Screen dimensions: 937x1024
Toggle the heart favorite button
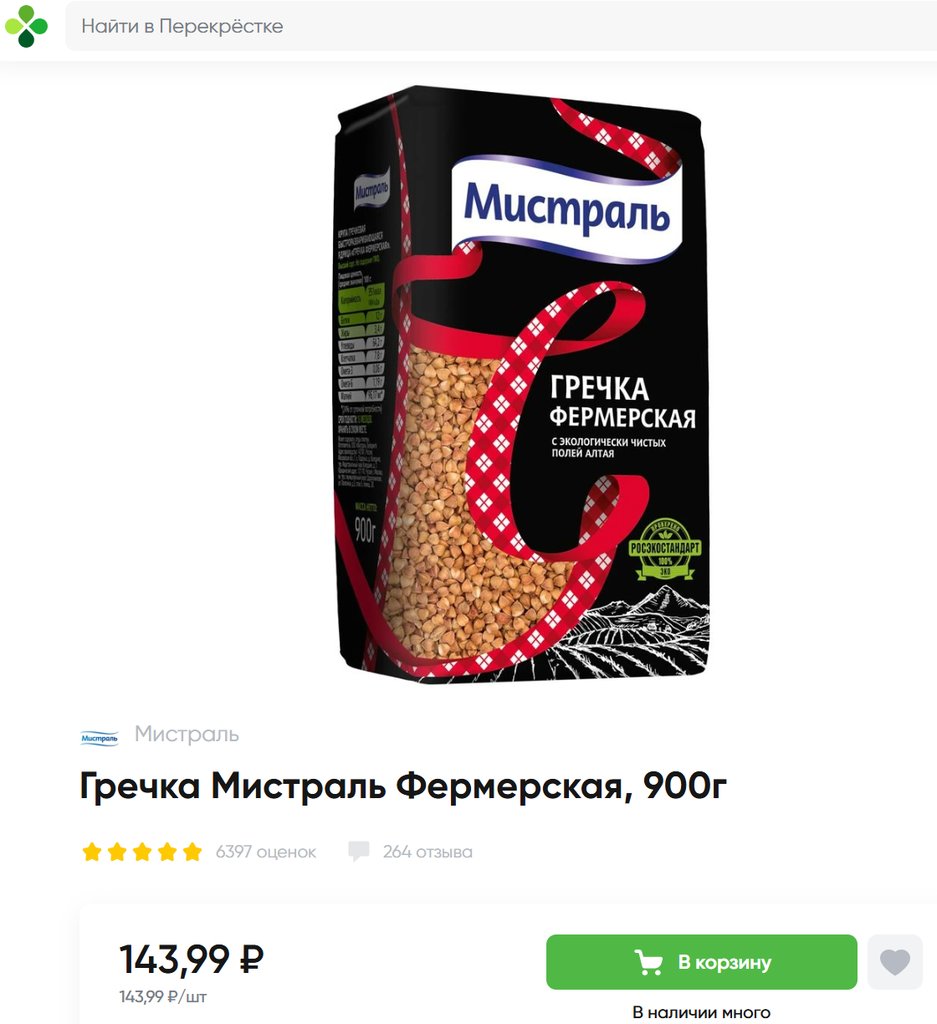895,962
